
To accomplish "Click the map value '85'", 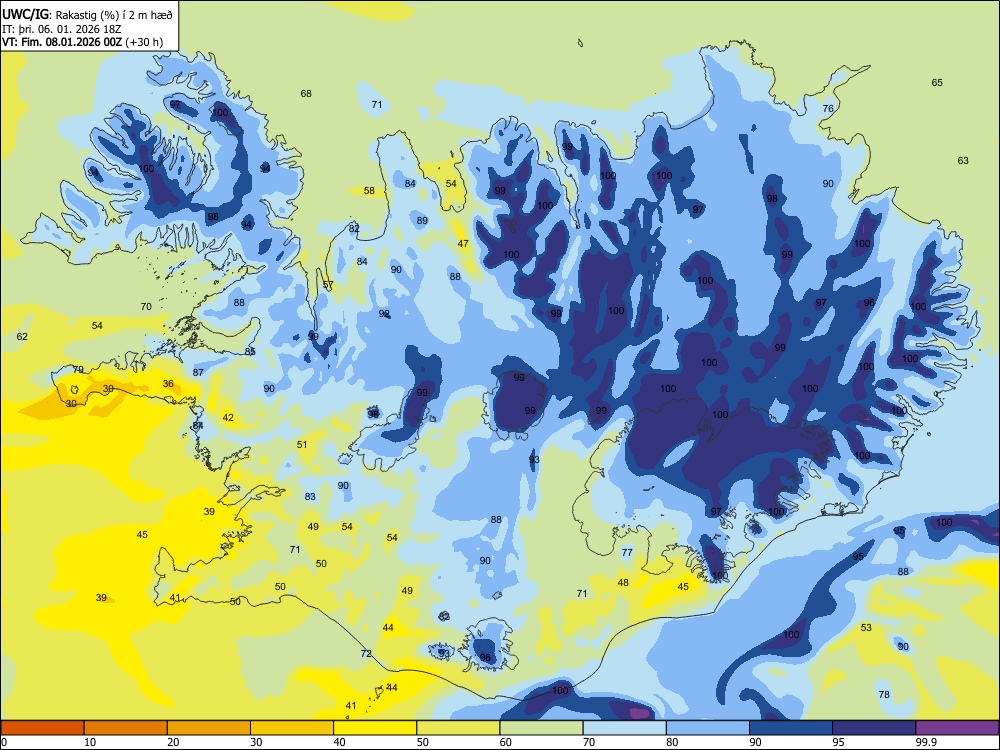I will [250, 351].
